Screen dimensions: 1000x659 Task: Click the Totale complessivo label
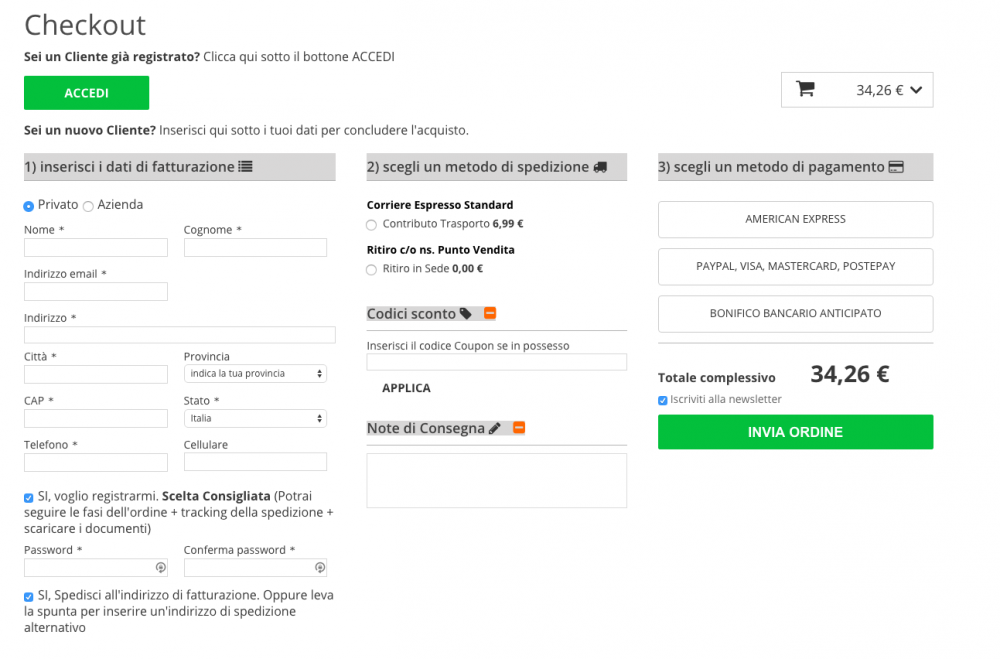(x=716, y=378)
